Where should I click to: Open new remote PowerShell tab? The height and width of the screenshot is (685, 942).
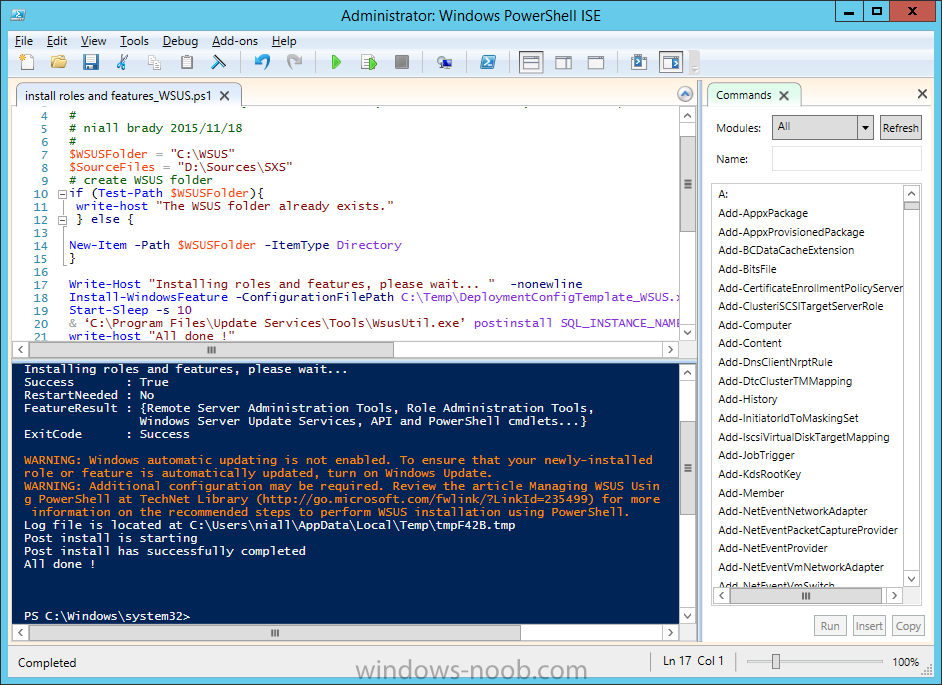tap(445, 62)
